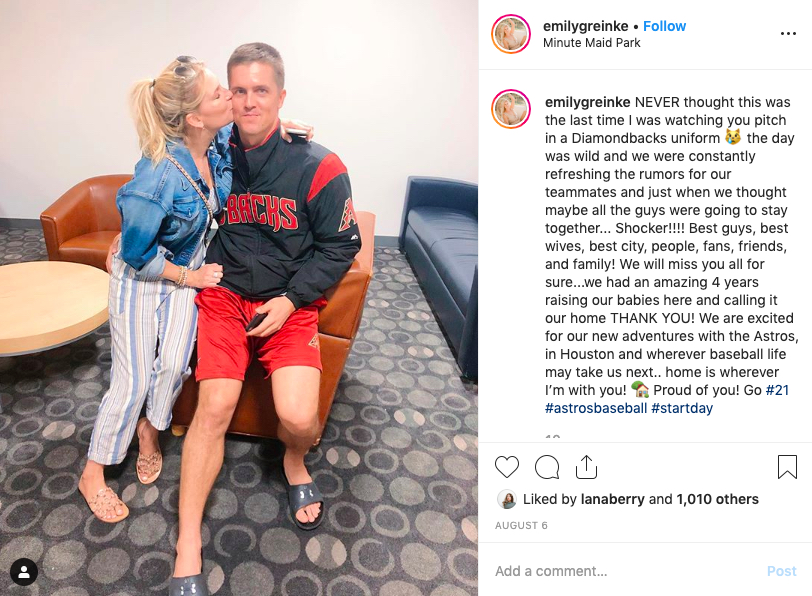
Task: Share the post using the share icon
Action: (586, 467)
